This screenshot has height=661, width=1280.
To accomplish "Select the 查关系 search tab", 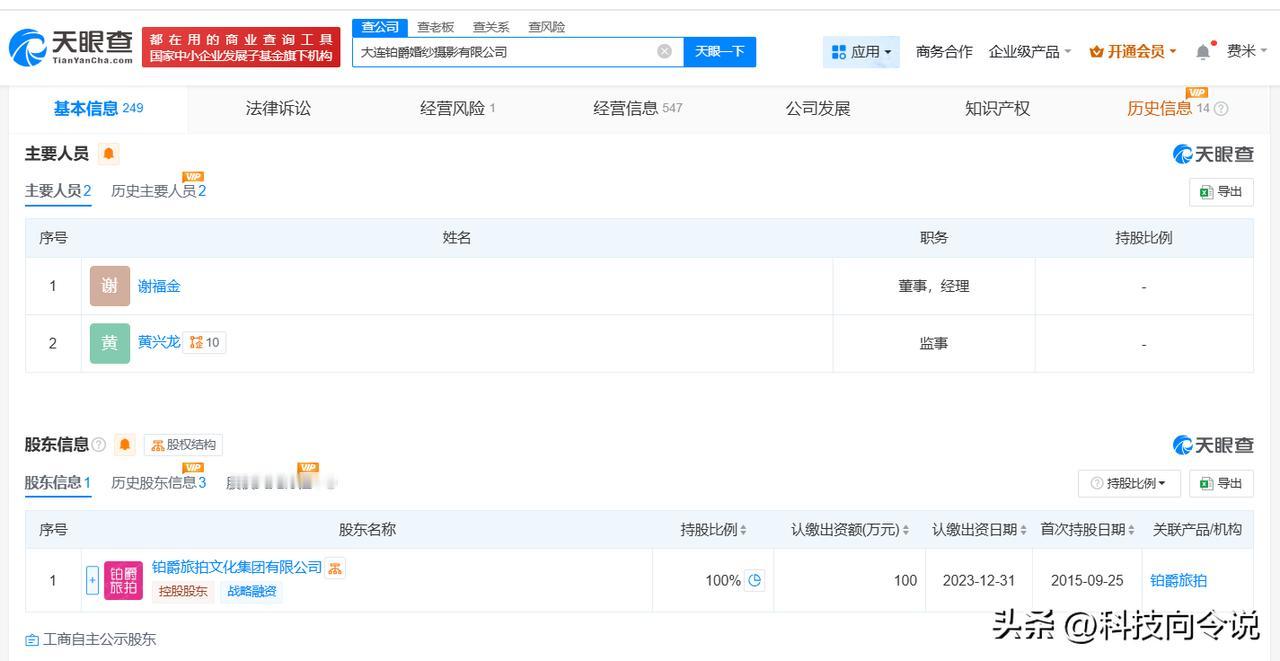I will tap(491, 27).
